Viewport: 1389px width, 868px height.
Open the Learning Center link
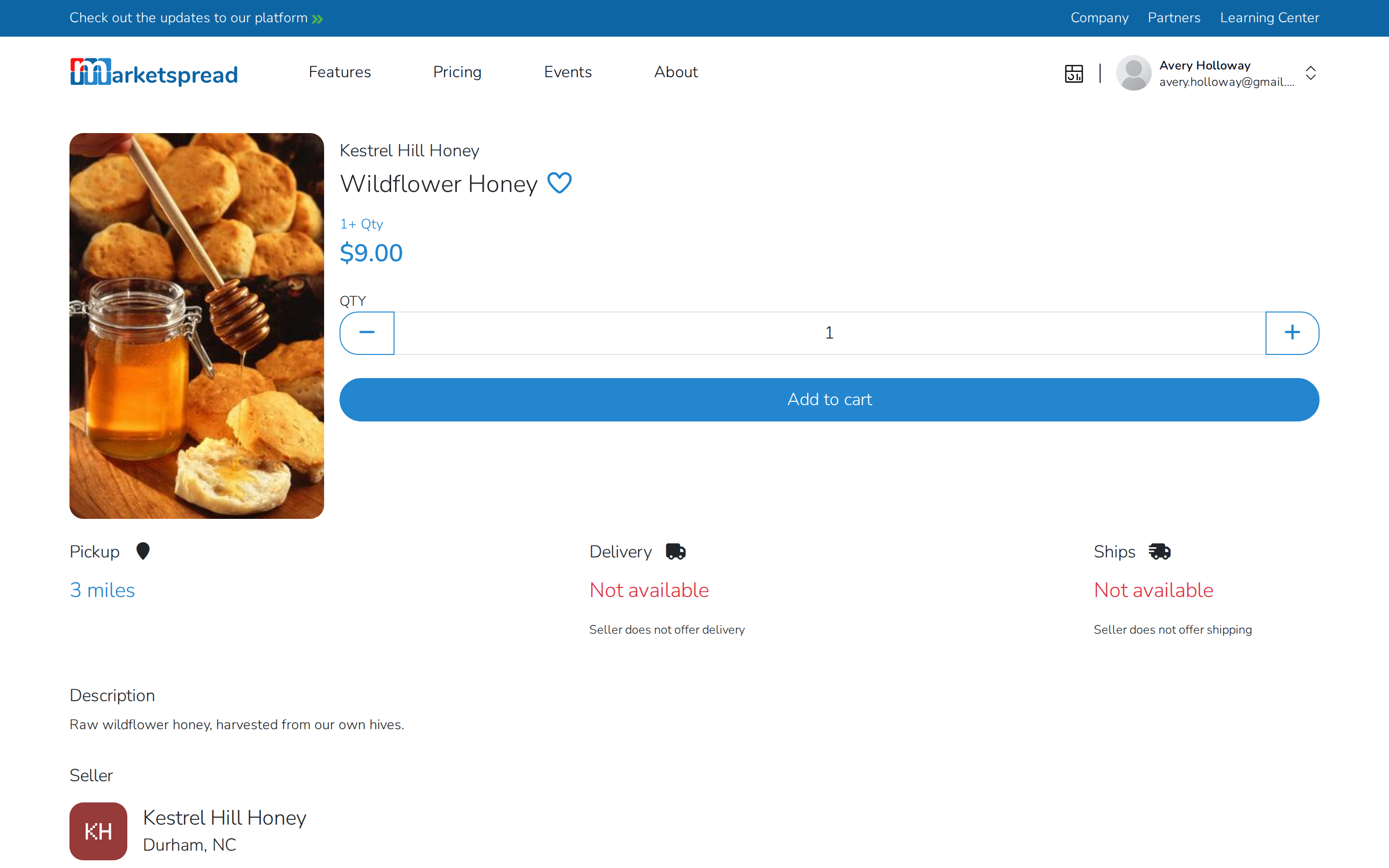pos(1269,18)
